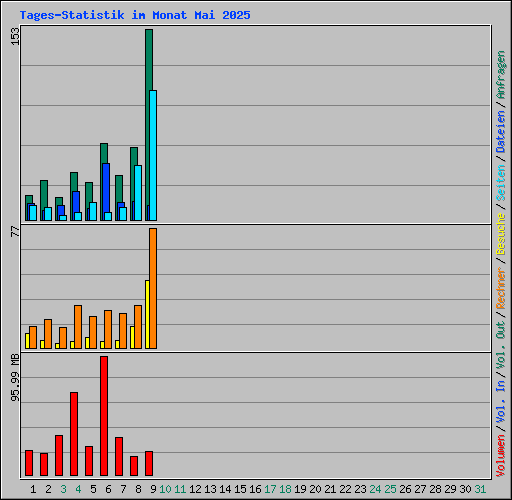Click the tallest red Volumen bar on day 6

click(x=104, y=416)
